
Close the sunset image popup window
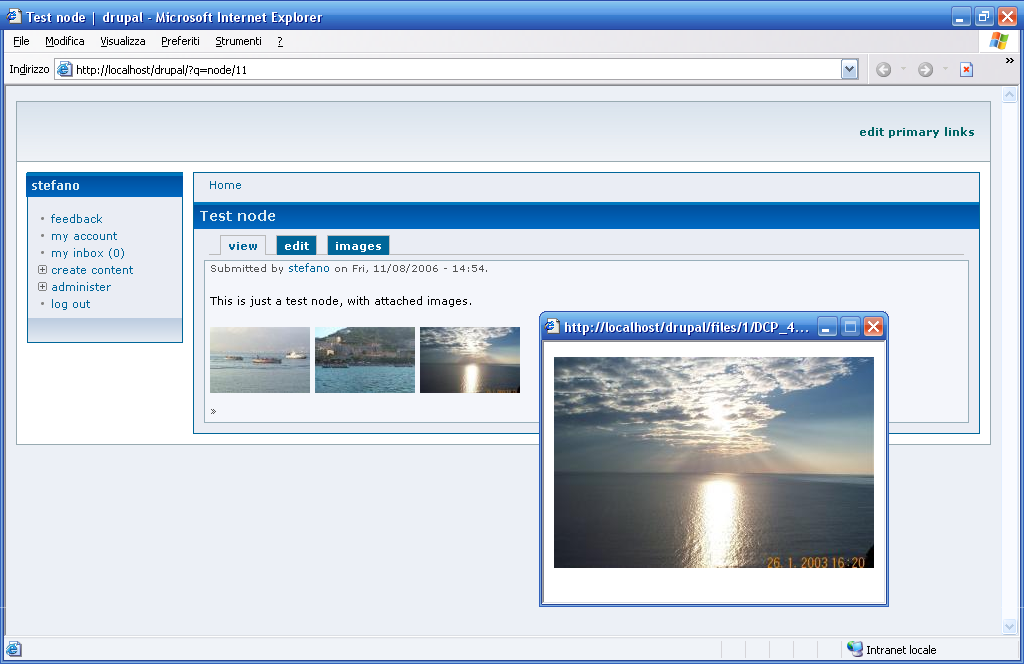pos(873,327)
